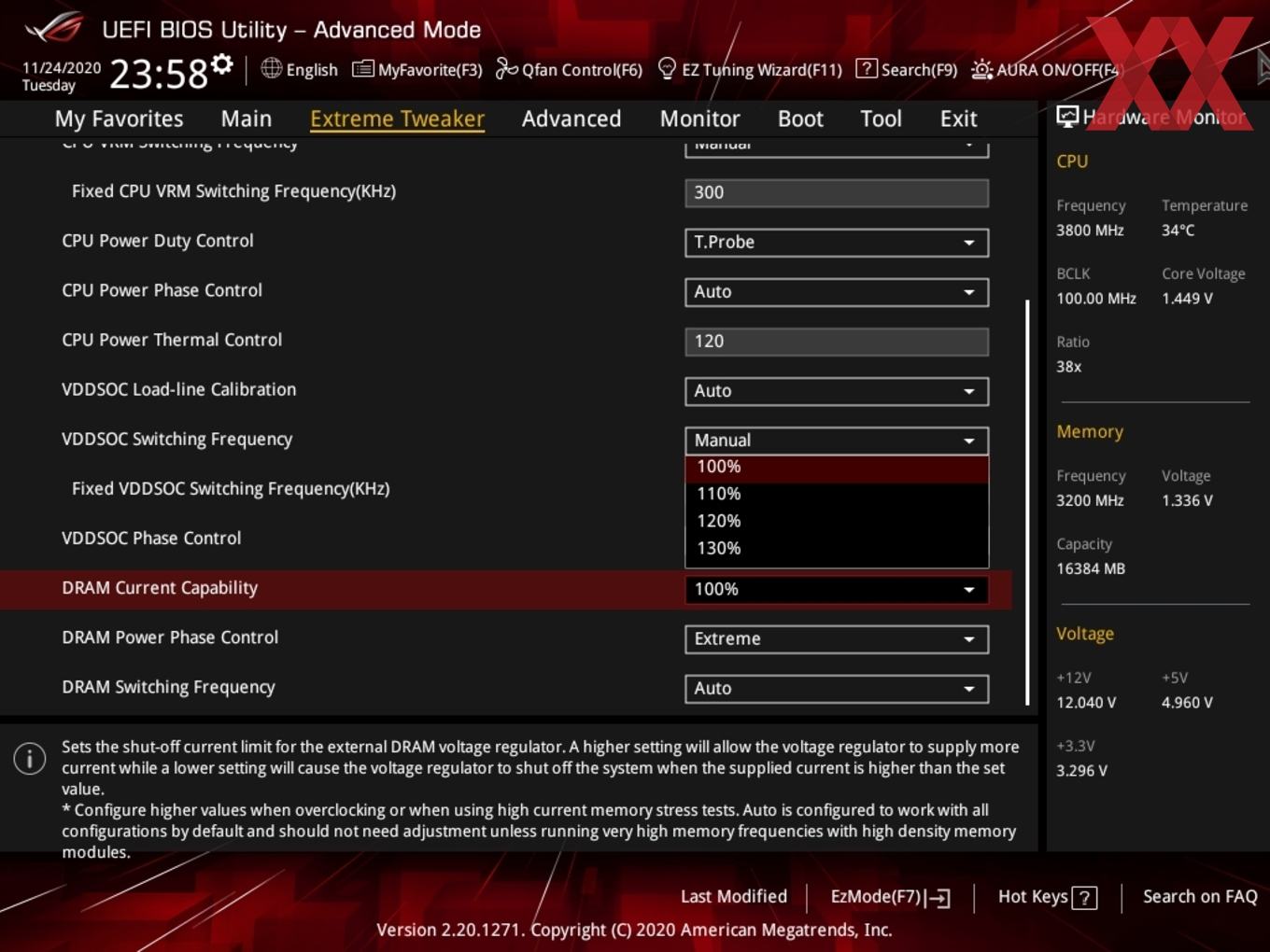
Task: Click the 3.296 V reading
Action: (1081, 771)
